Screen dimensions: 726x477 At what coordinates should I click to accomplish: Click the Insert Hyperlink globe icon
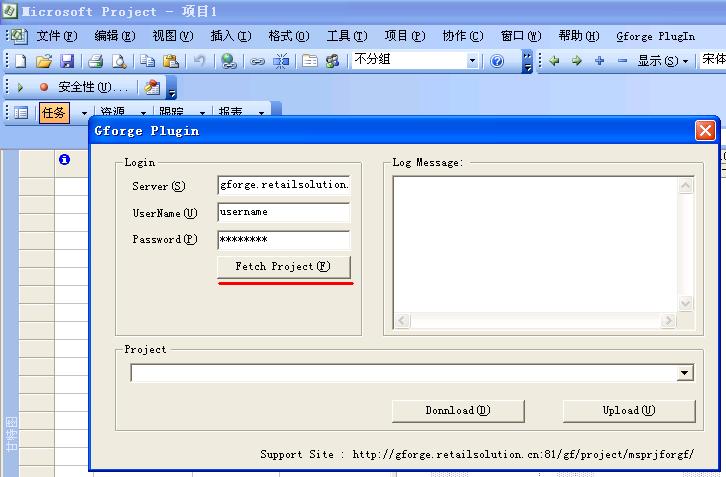[x=228, y=61]
